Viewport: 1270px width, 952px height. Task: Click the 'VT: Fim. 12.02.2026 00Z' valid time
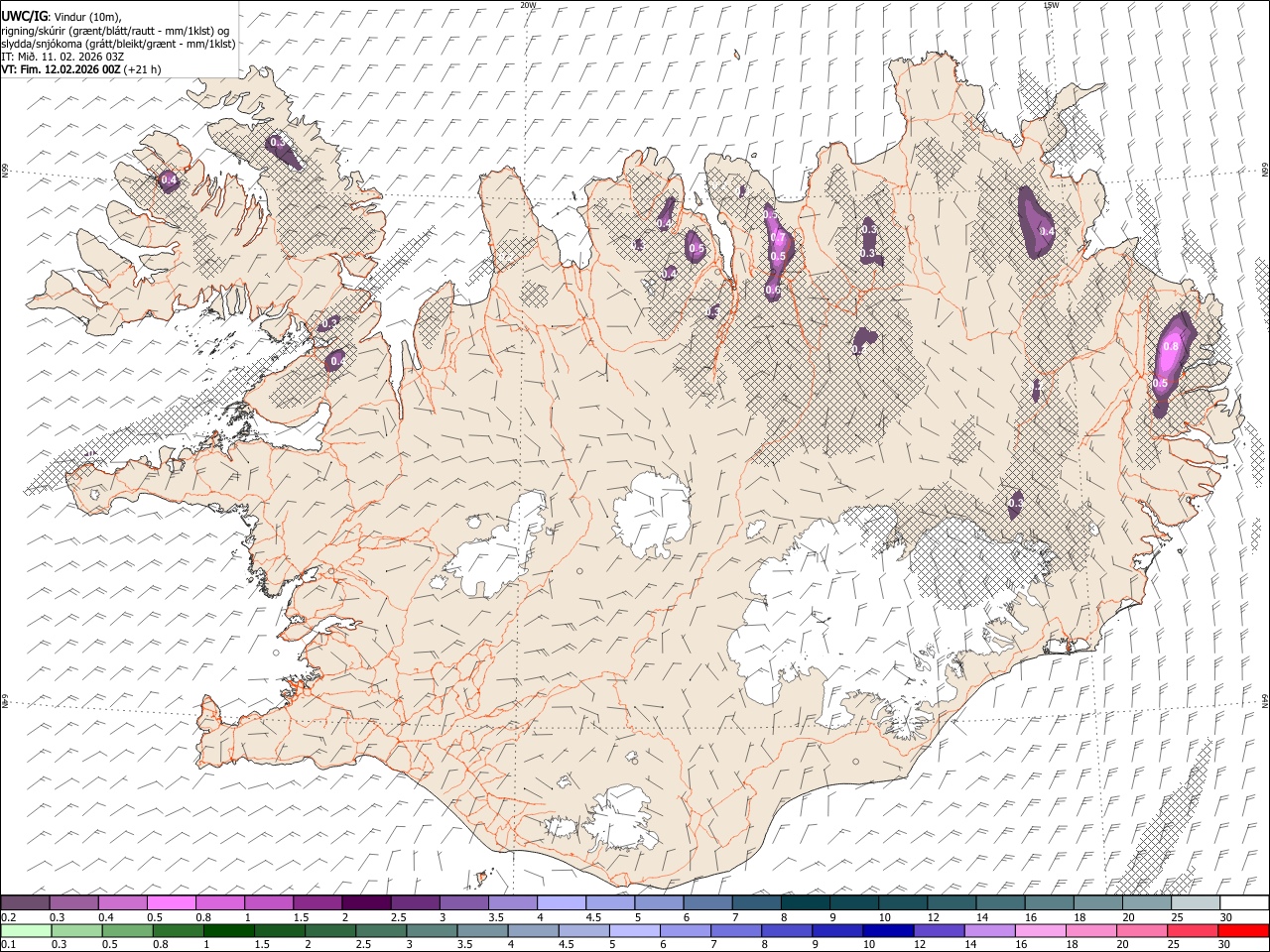point(62,69)
